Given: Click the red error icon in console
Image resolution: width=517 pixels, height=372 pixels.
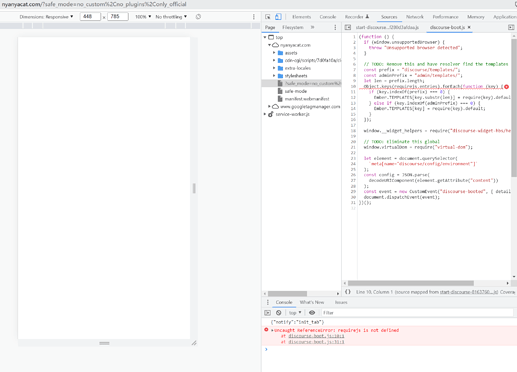Looking at the screenshot, I should coord(266,330).
